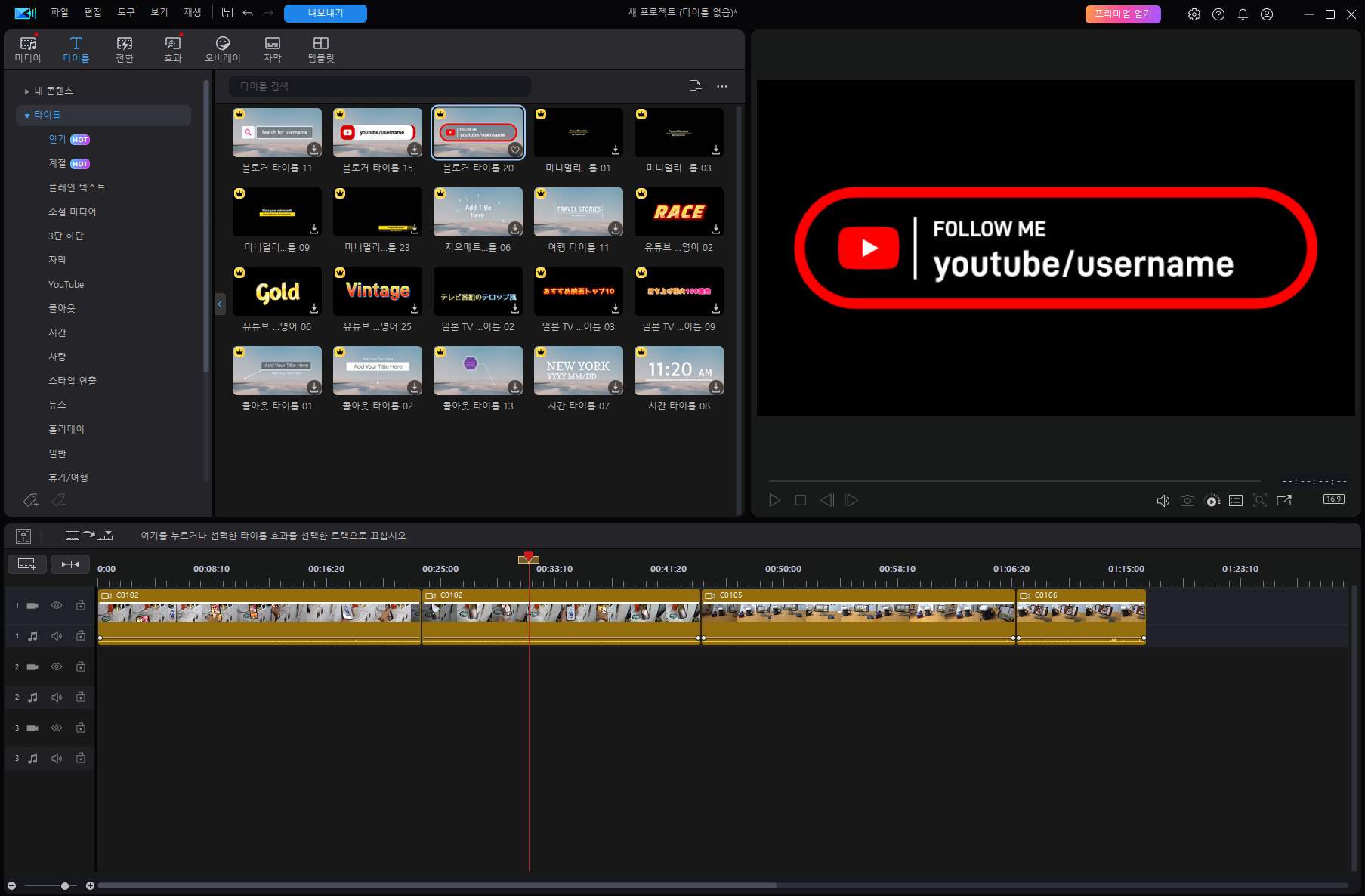The image size is (1365, 896).
Task: Open the 보기 menu
Action: [x=159, y=13]
